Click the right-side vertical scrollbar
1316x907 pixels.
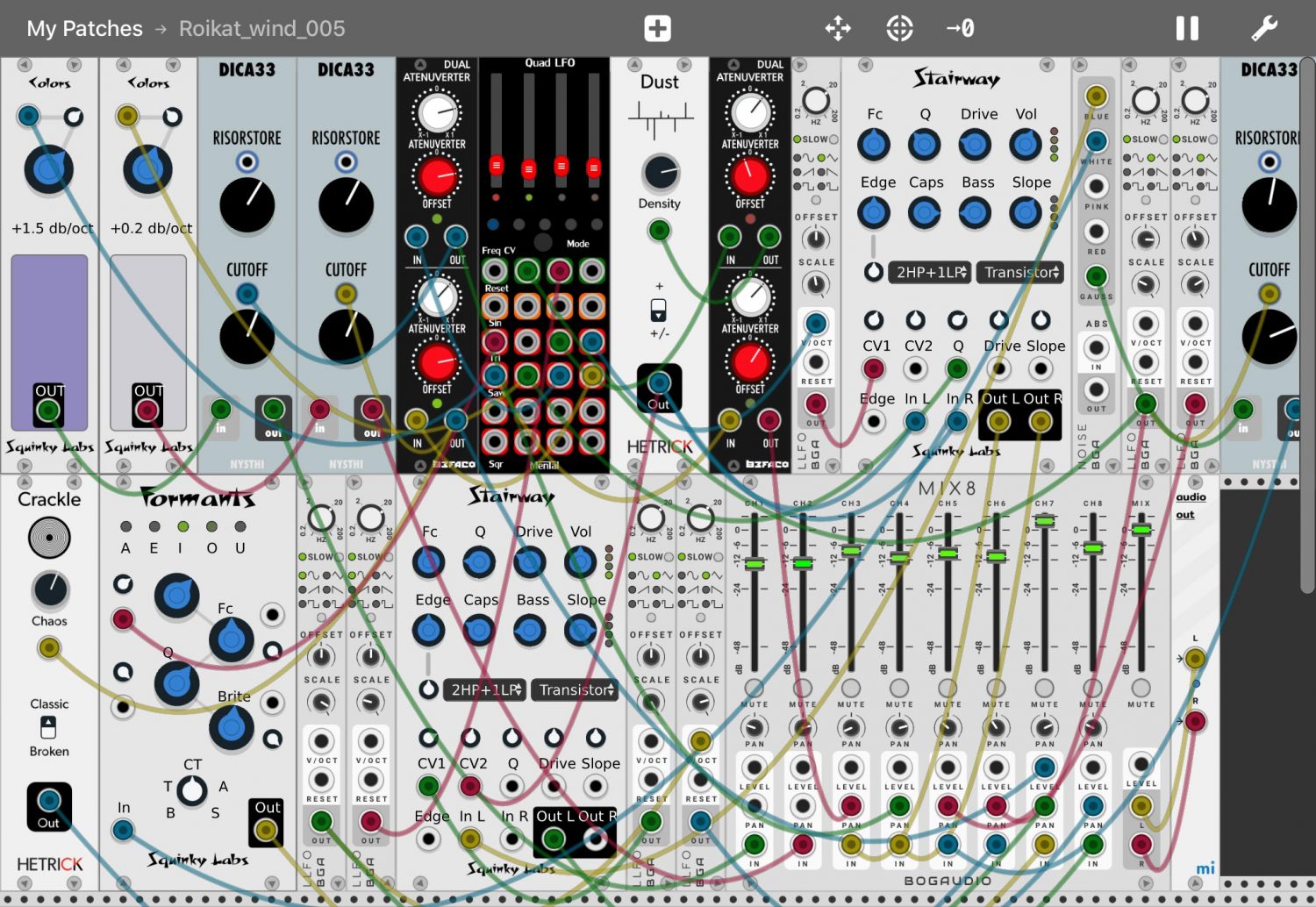click(1308, 325)
